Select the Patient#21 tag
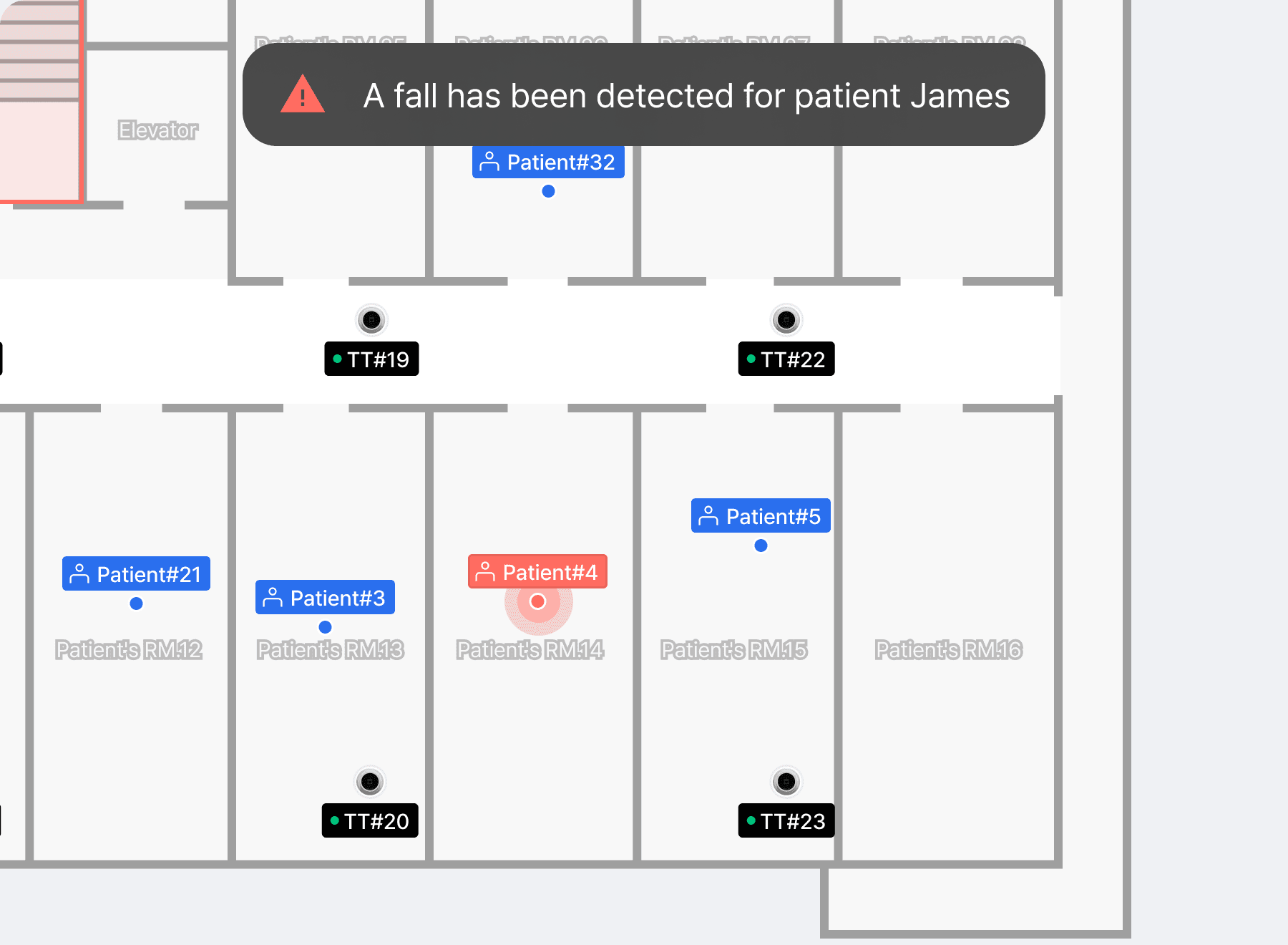The image size is (1288, 945). click(136, 574)
